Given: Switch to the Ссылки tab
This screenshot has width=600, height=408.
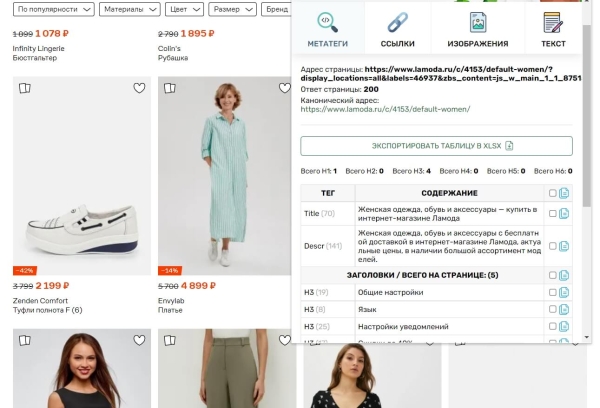Looking at the screenshot, I should tap(398, 29).
